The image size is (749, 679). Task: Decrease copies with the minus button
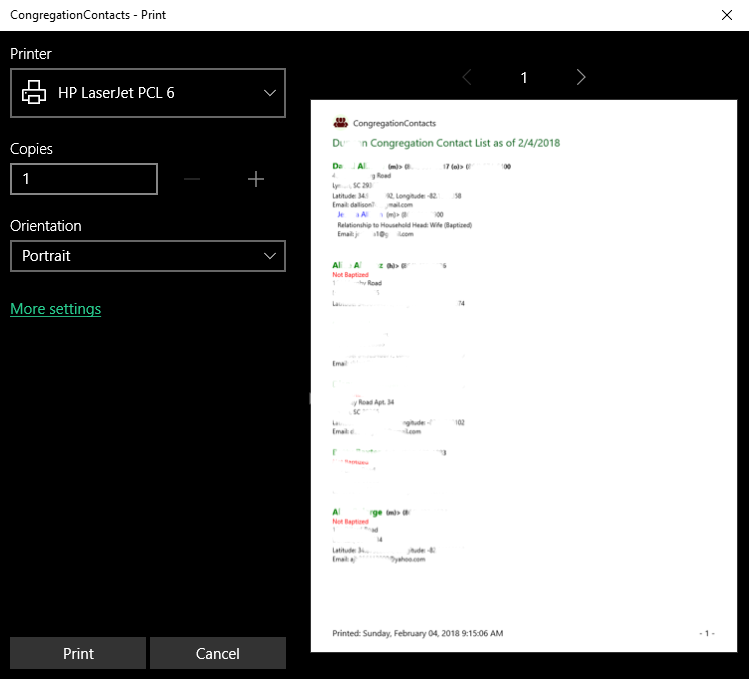click(192, 179)
